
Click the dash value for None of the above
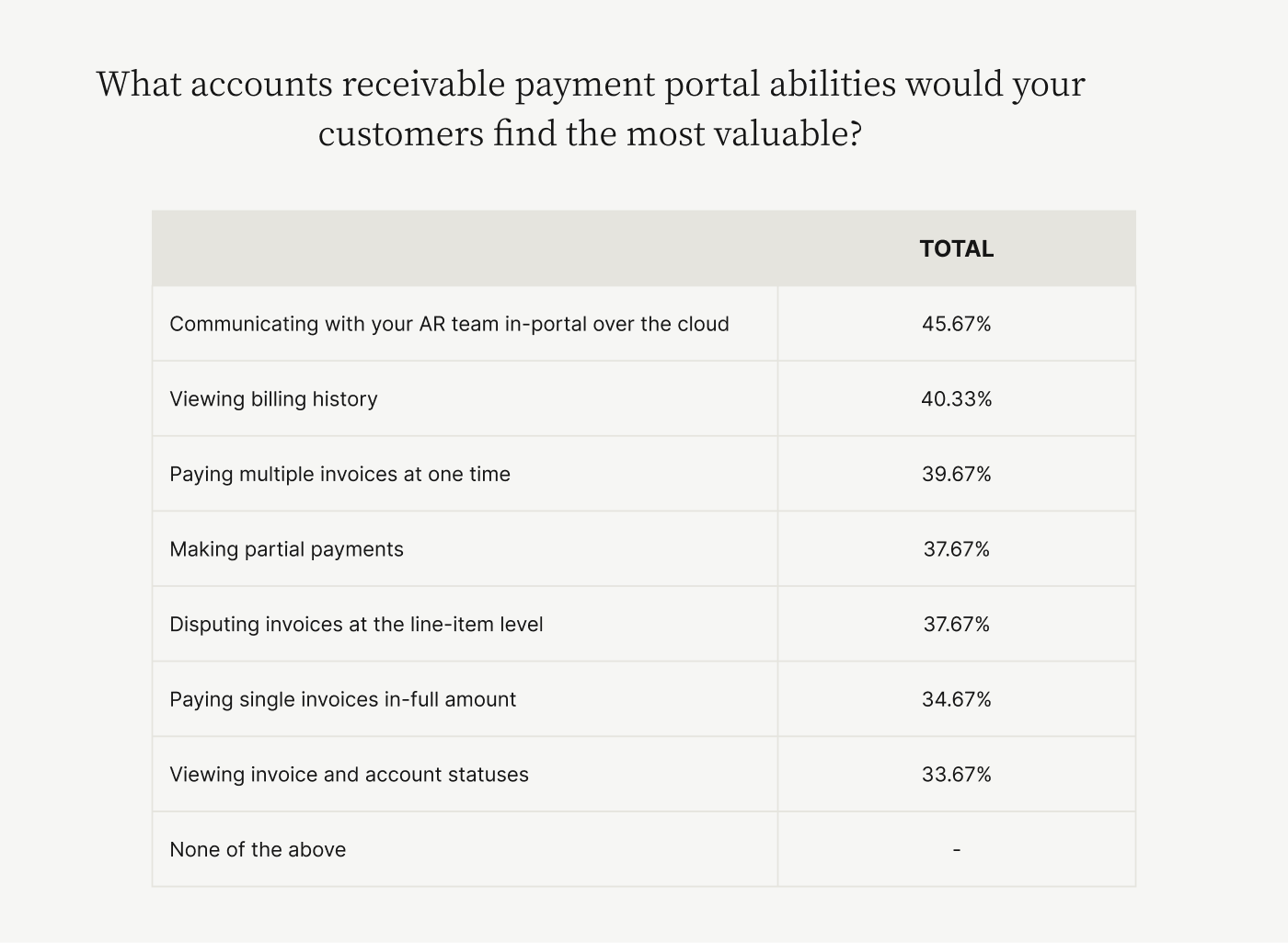pos(956,849)
